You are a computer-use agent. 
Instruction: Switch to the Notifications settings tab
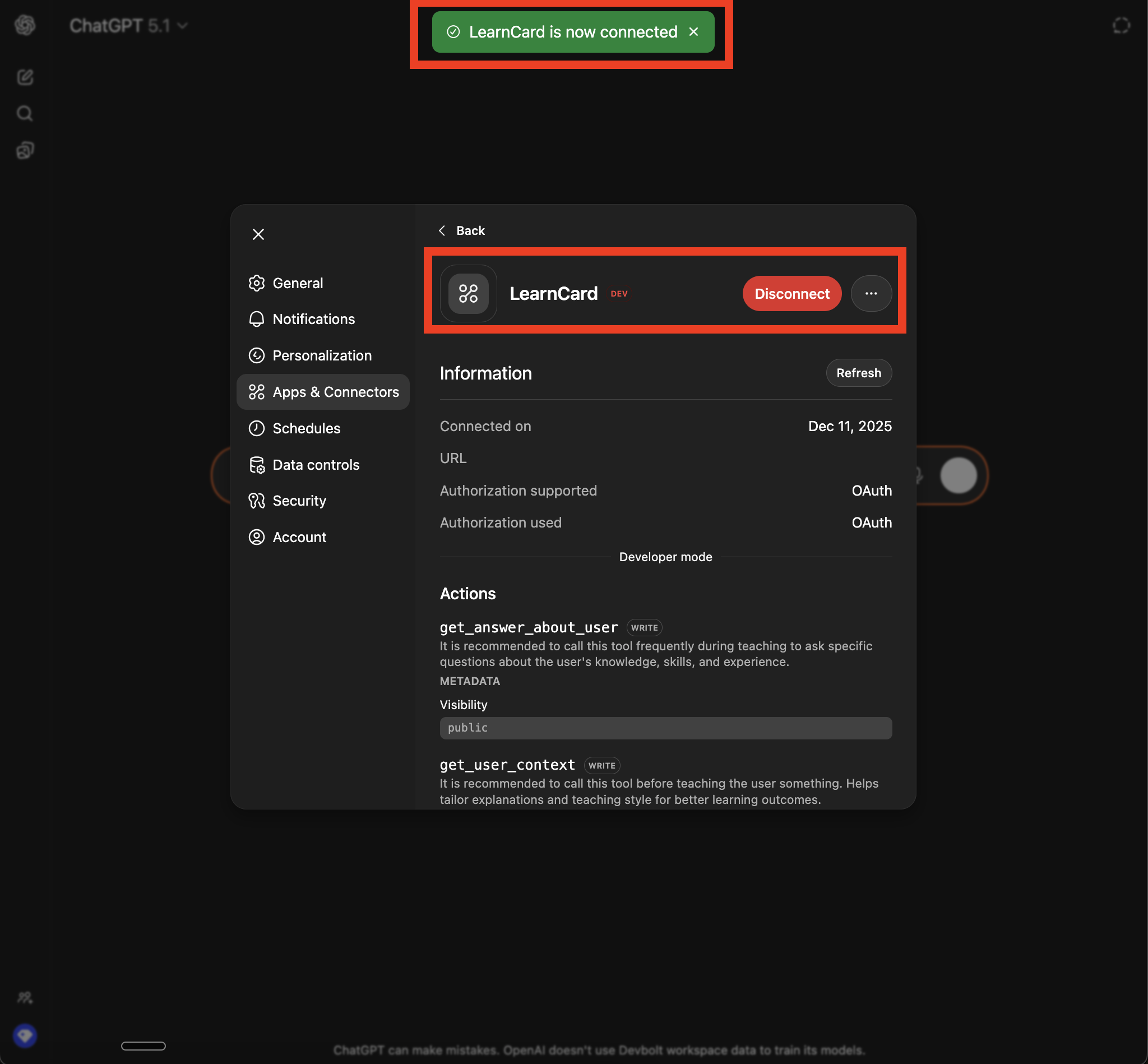(x=313, y=319)
